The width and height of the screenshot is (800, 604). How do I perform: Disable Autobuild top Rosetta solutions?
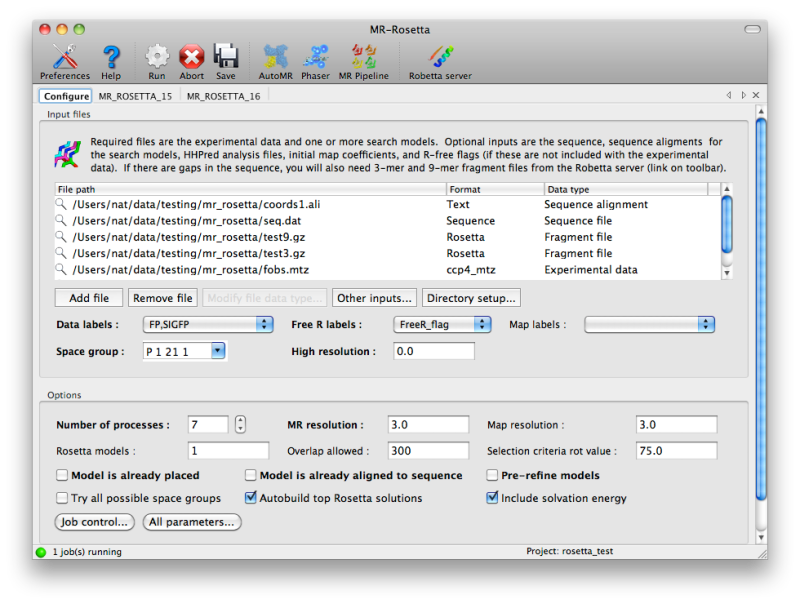(x=250, y=497)
